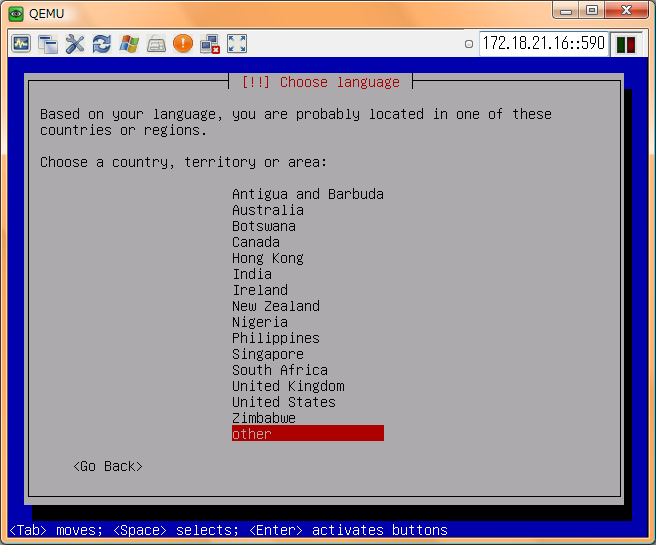
Task: Refresh the screen with blue arrows icon
Action: point(102,43)
